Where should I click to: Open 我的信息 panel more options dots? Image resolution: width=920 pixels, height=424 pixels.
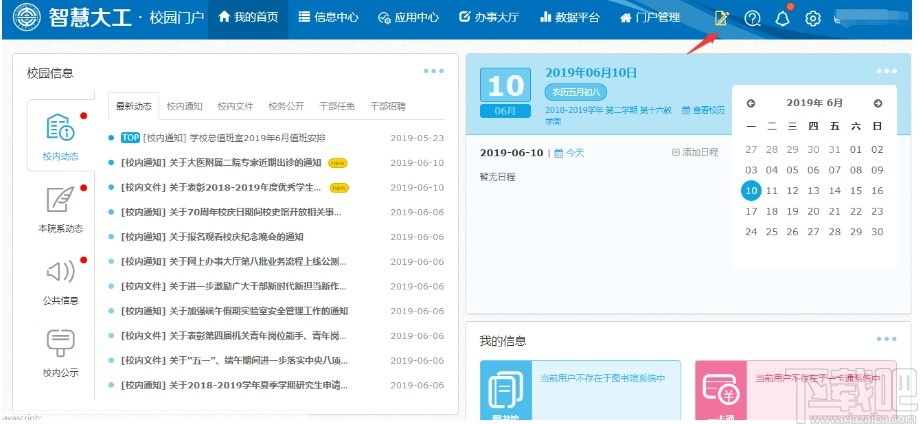[887, 339]
